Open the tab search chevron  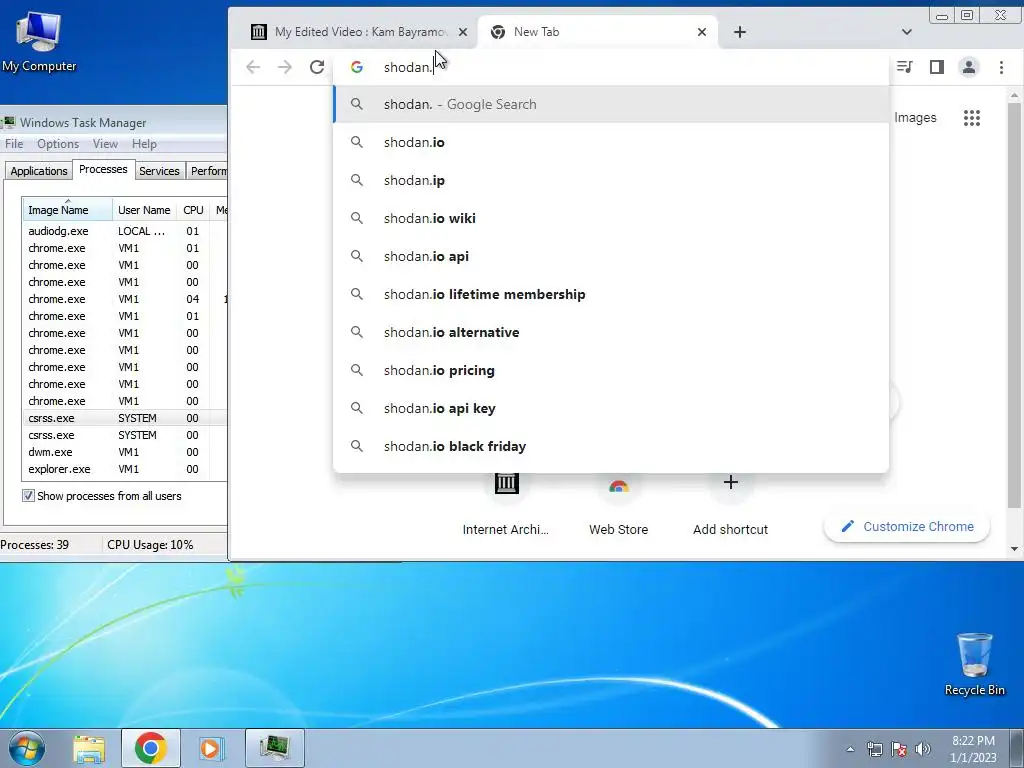(x=906, y=32)
